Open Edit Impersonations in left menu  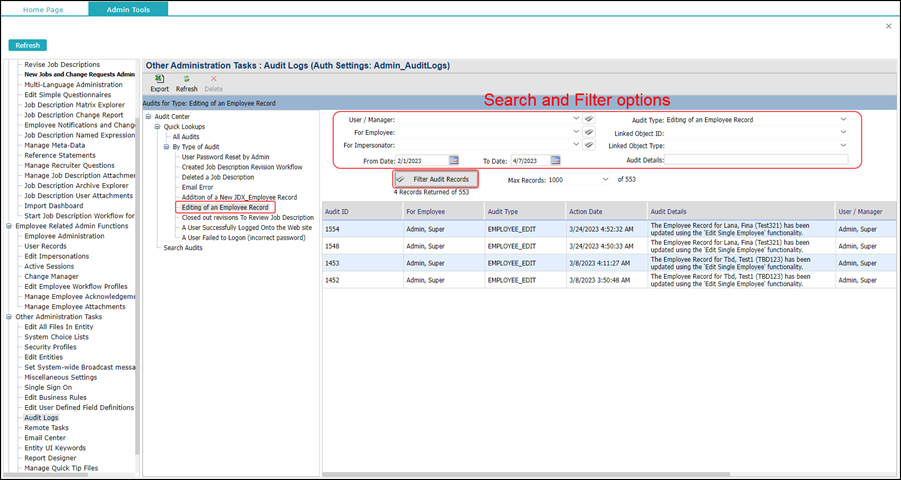(x=56, y=256)
